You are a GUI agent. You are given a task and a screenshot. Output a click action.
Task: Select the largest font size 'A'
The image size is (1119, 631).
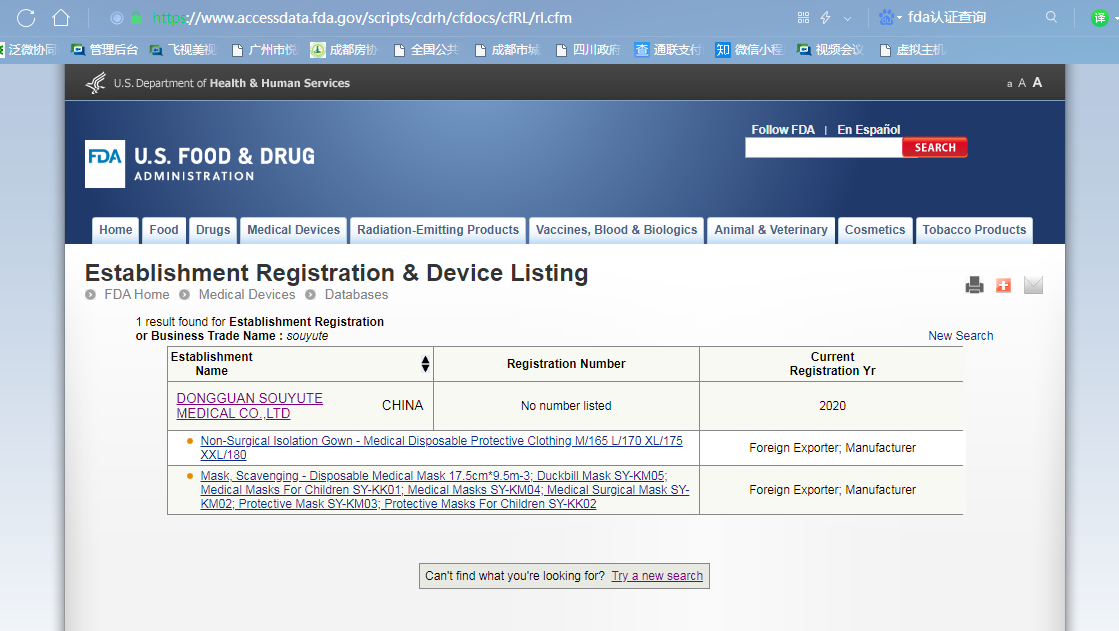click(x=1037, y=82)
